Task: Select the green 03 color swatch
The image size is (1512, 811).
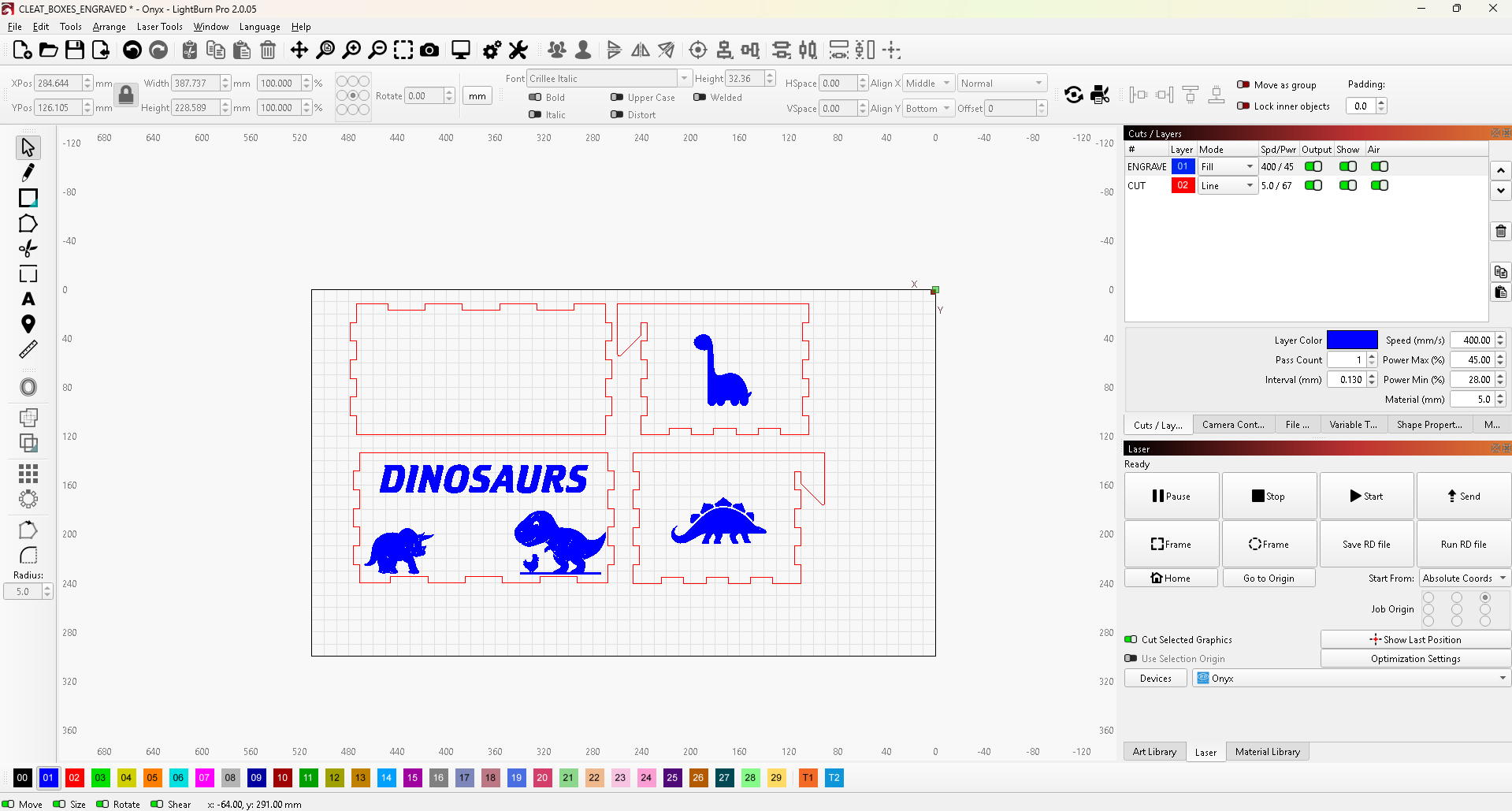Action: [100, 778]
